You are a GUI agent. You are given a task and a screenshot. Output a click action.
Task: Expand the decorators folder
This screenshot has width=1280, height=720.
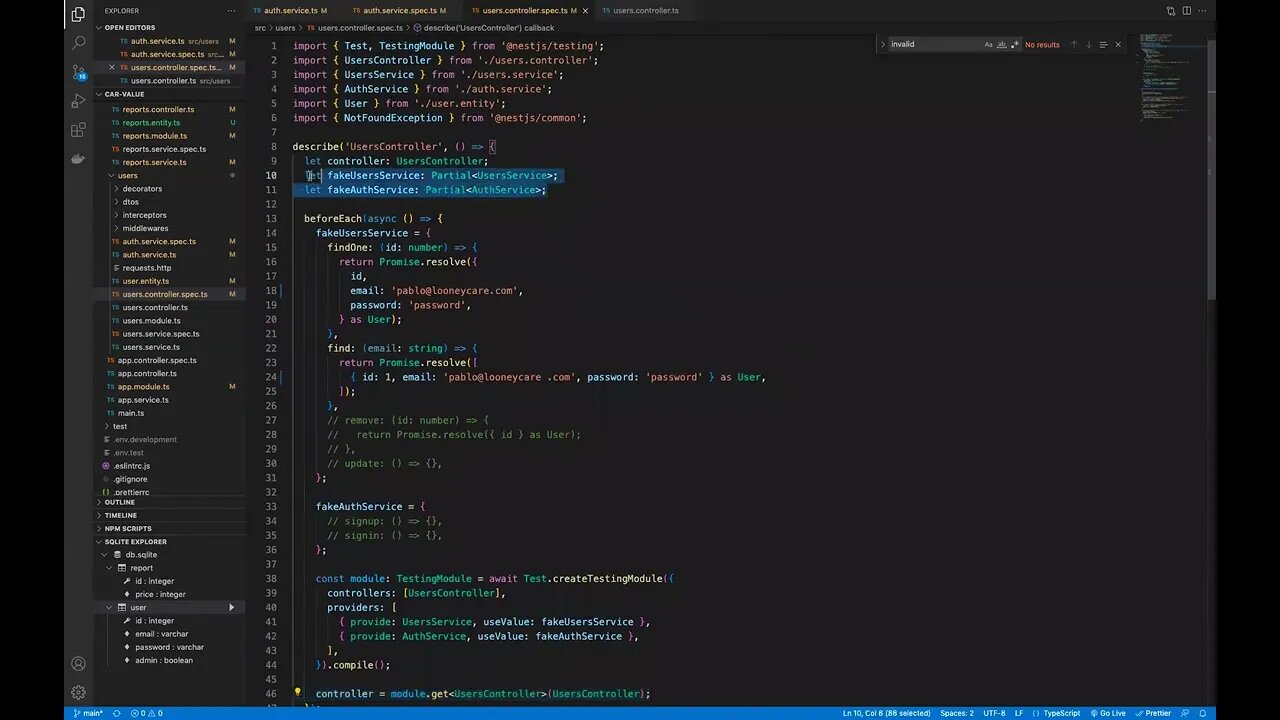(x=142, y=188)
